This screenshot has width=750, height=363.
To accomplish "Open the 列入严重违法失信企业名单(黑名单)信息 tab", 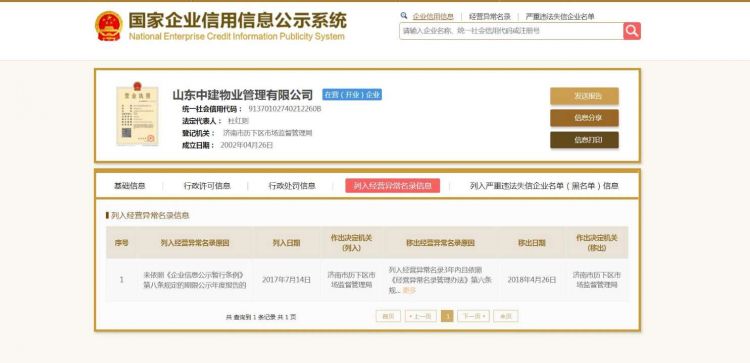I will [x=544, y=186].
